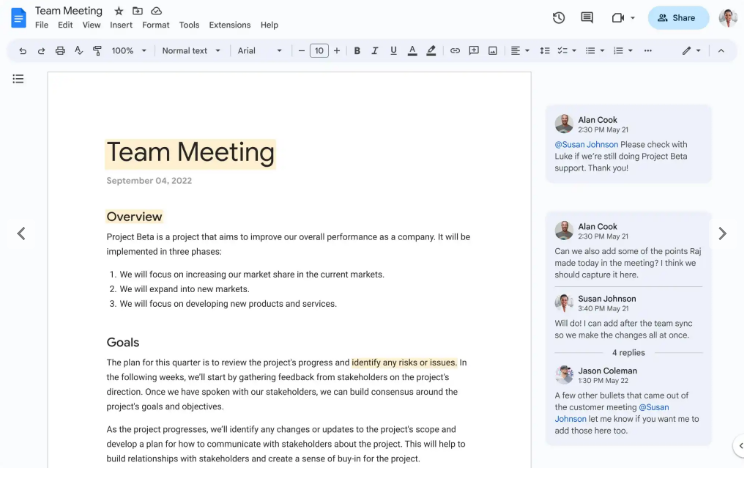Screen dimensions: 744x491
Task: Activate the paint format tool
Action: click(x=97, y=51)
